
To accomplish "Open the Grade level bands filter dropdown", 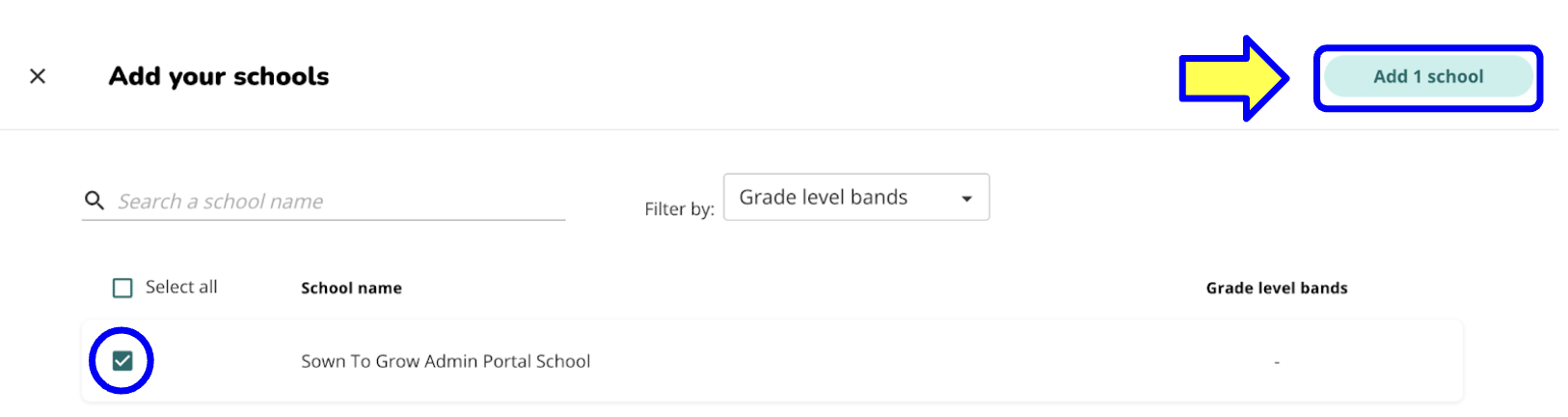I will 856,197.
